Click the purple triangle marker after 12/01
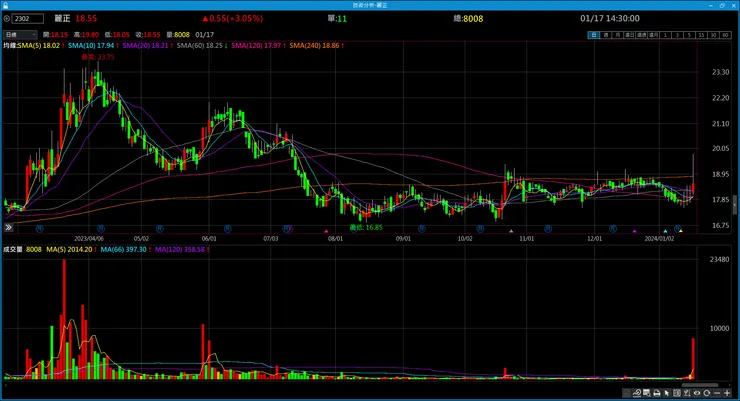The width and height of the screenshot is (740, 401). [634, 231]
